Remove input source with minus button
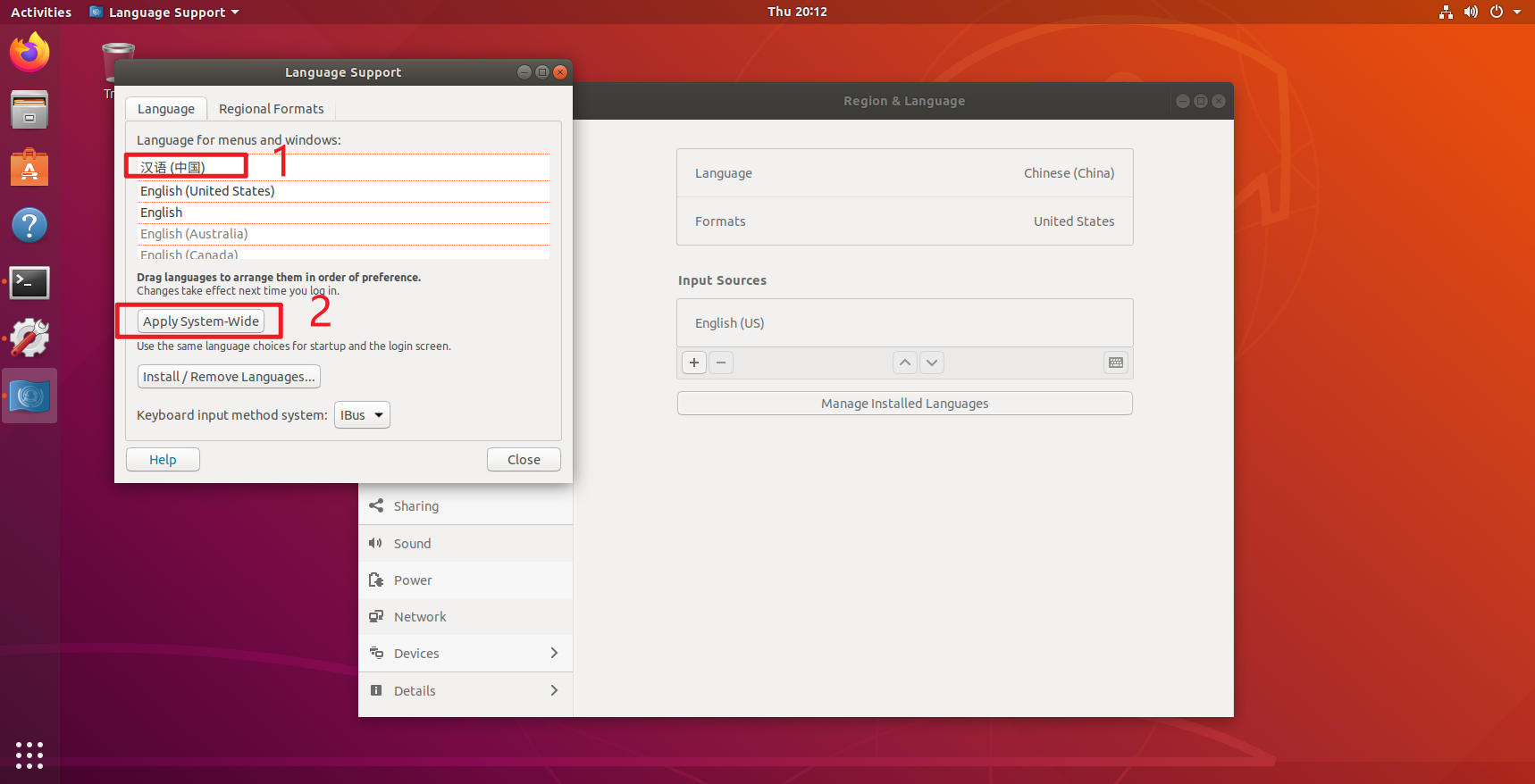 (x=721, y=363)
